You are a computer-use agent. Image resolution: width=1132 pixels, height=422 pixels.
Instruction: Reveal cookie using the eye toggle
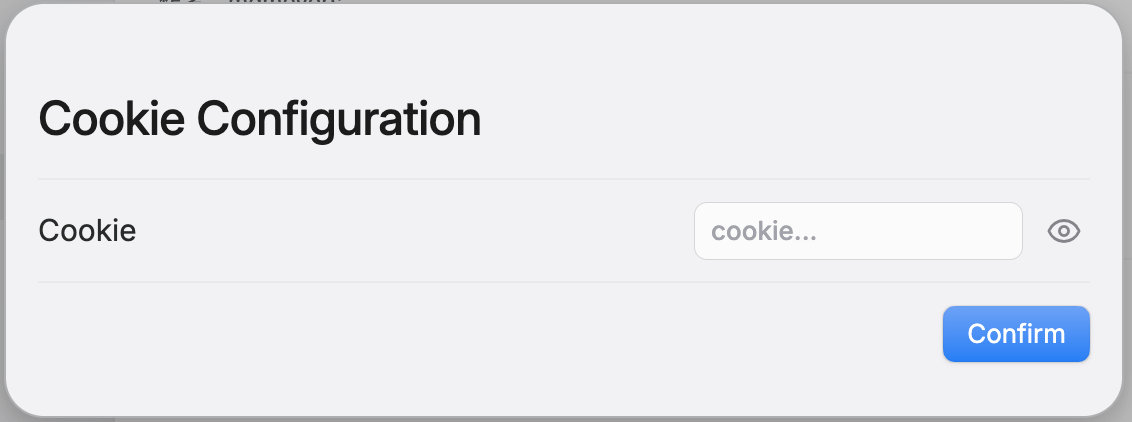(1063, 232)
